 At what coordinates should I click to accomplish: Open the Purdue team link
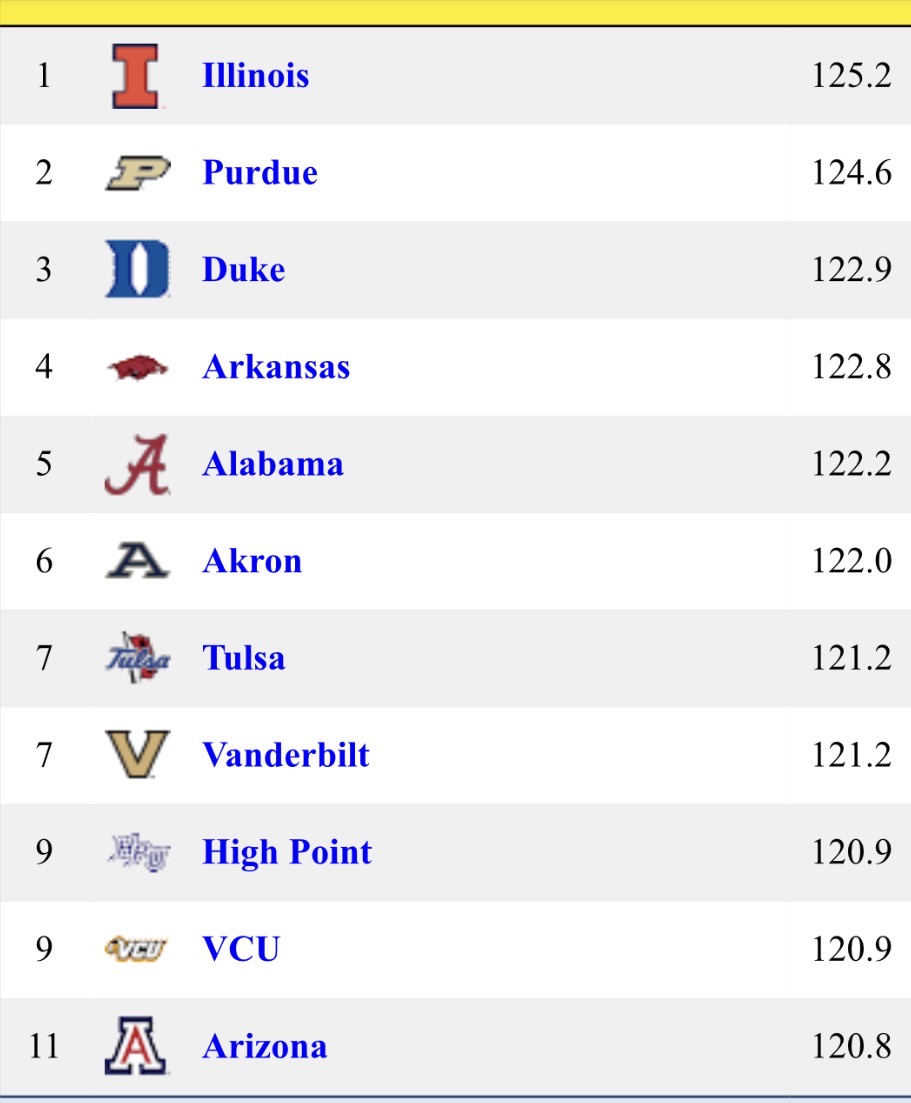(260, 173)
